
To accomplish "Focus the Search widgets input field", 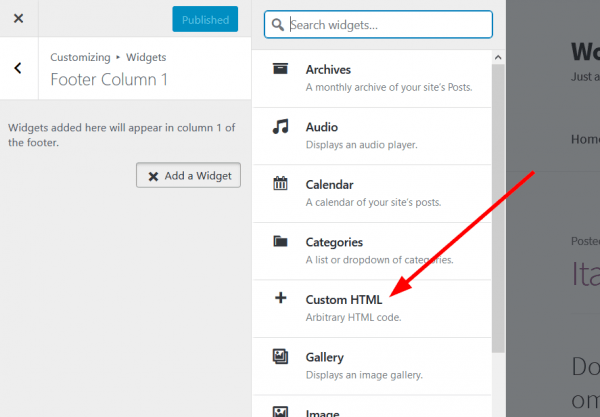I will 385,24.
